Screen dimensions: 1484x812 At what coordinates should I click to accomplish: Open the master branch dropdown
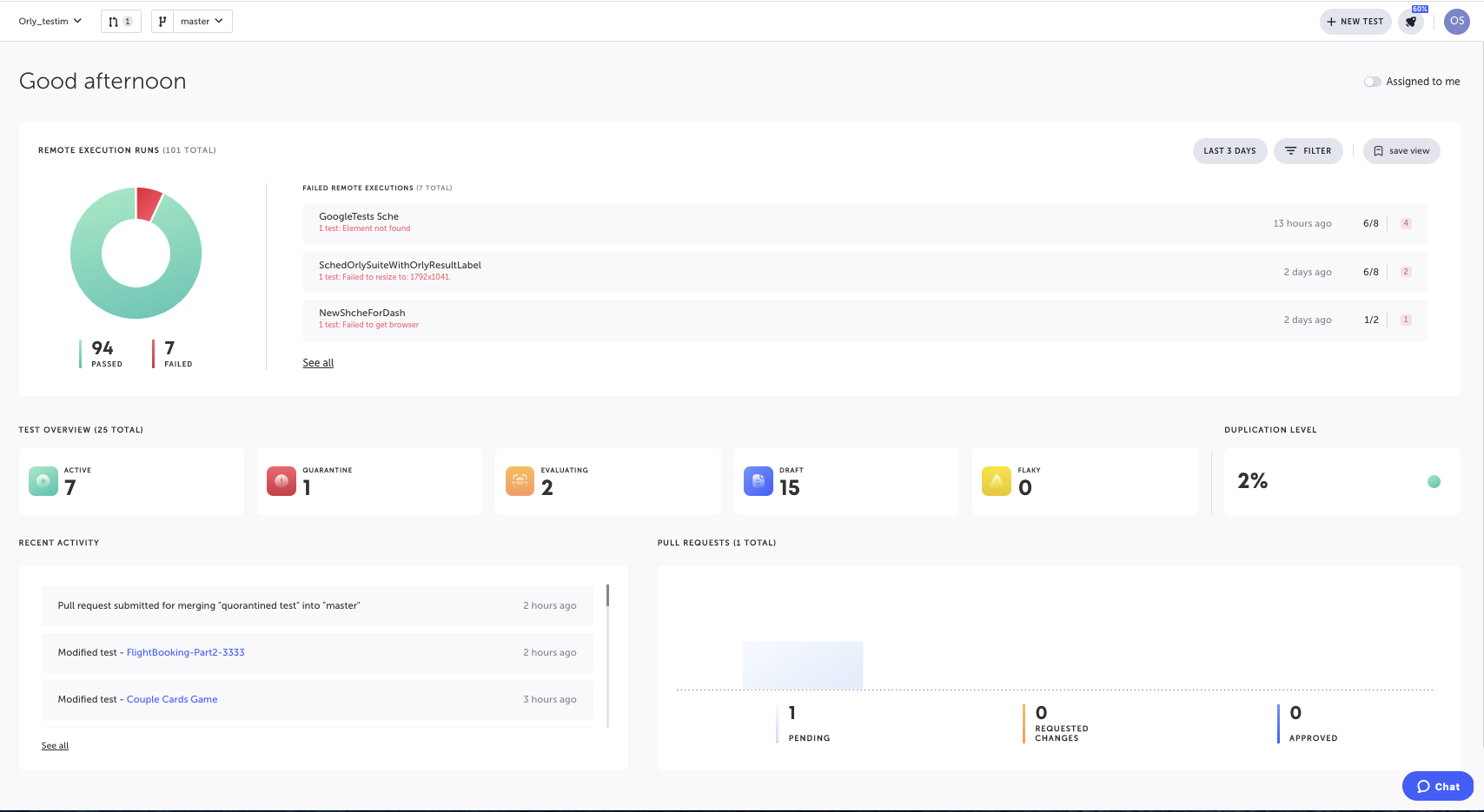pyautogui.click(x=202, y=21)
